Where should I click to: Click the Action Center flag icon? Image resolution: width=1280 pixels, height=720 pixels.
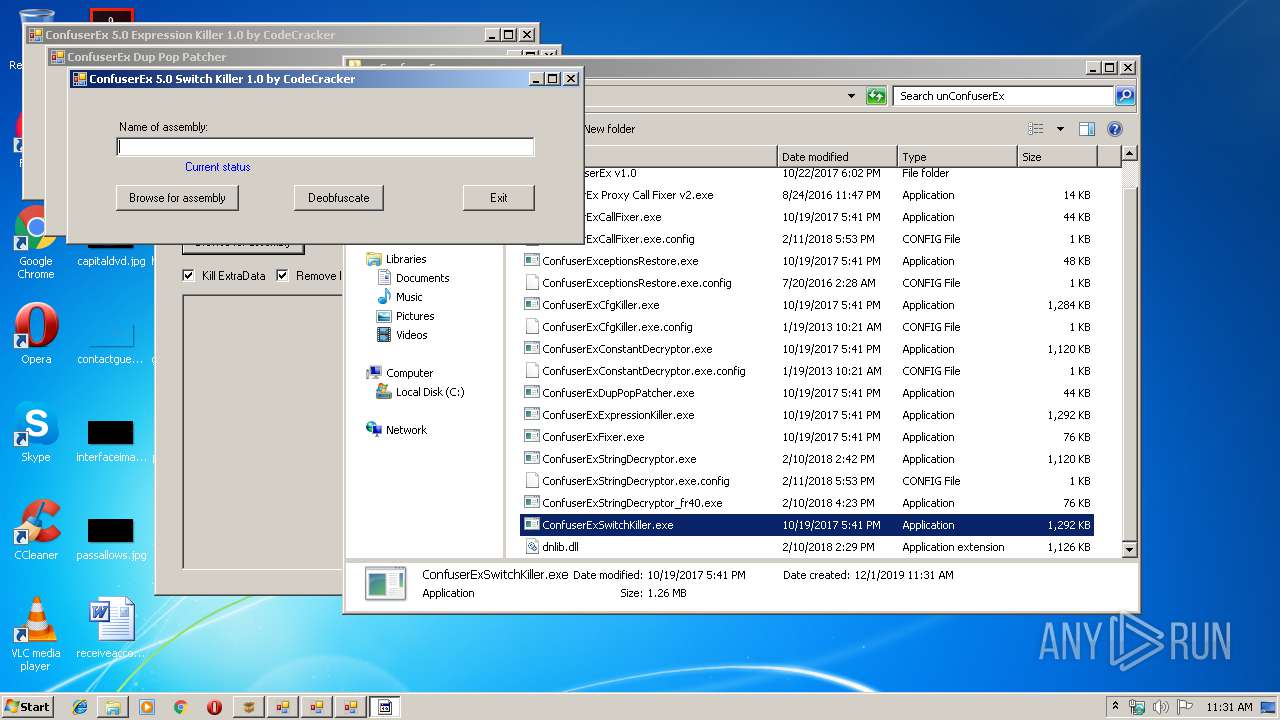click(x=1184, y=707)
